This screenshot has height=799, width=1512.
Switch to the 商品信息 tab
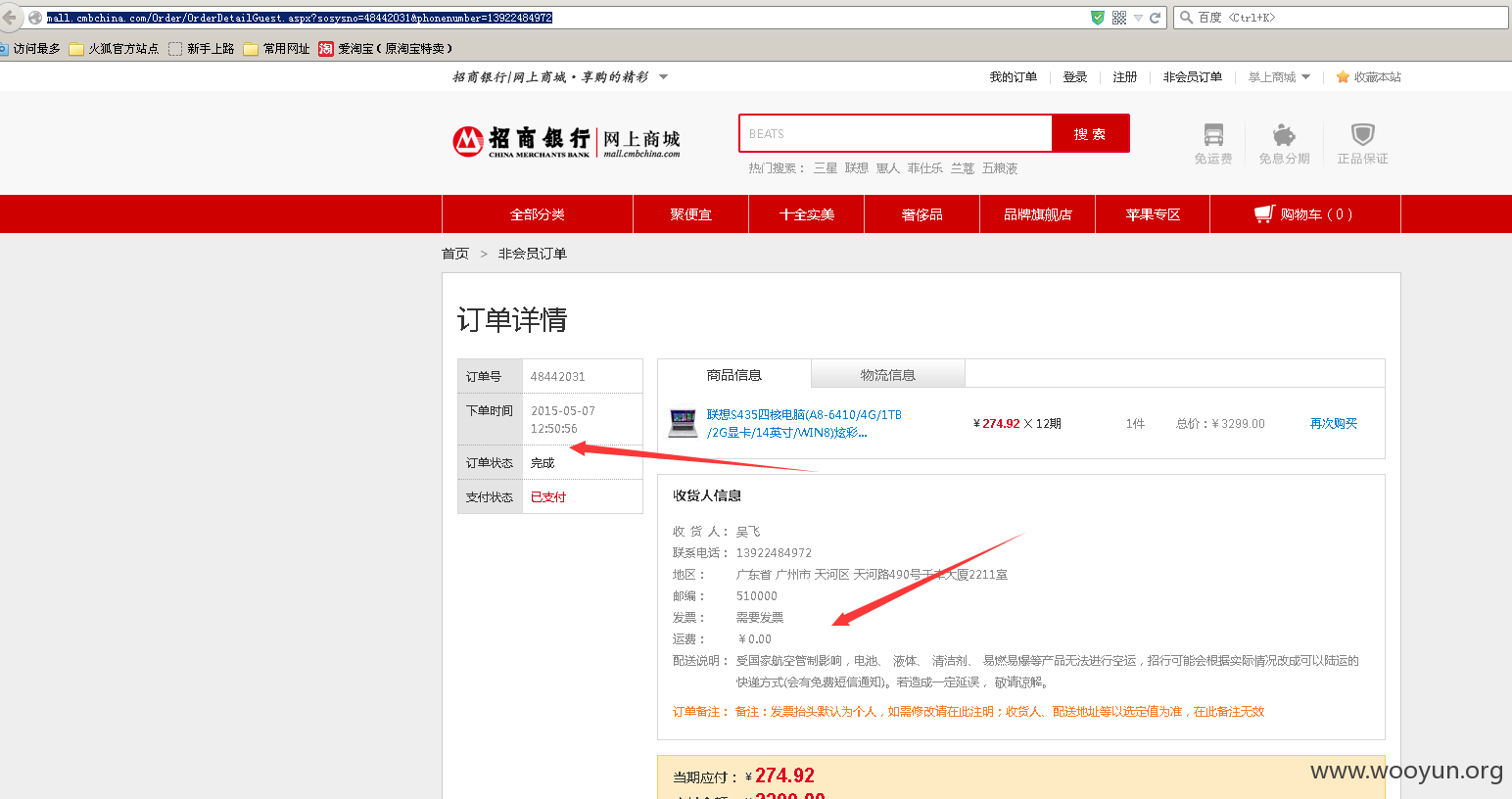point(734,375)
